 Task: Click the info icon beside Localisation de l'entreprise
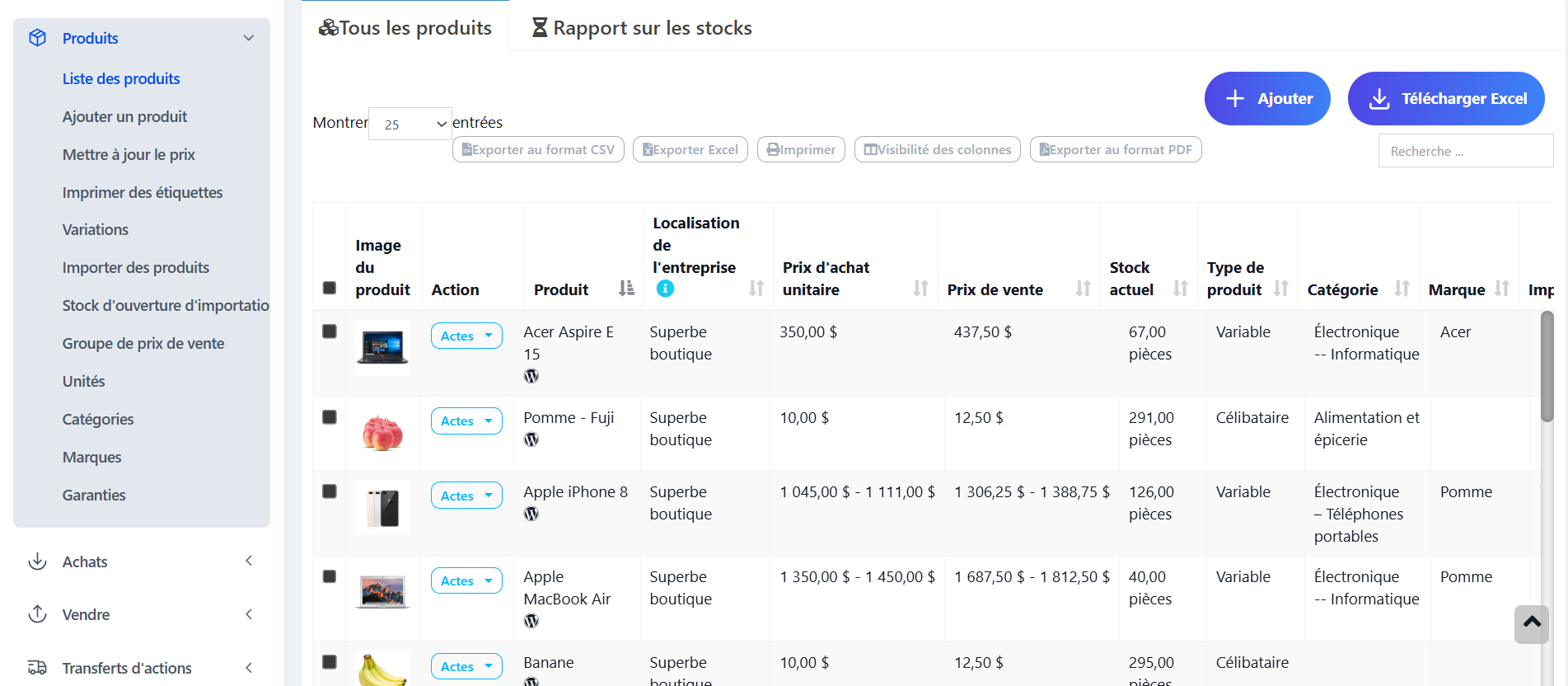(x=665, y=289)
